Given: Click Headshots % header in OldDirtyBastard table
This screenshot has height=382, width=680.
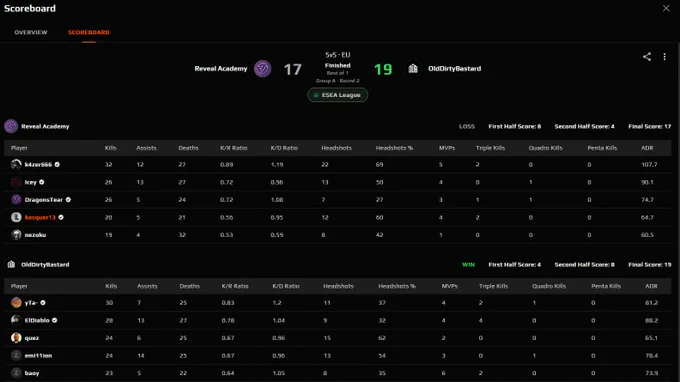Looking at the screenshot, I should [x=397, y=286].
